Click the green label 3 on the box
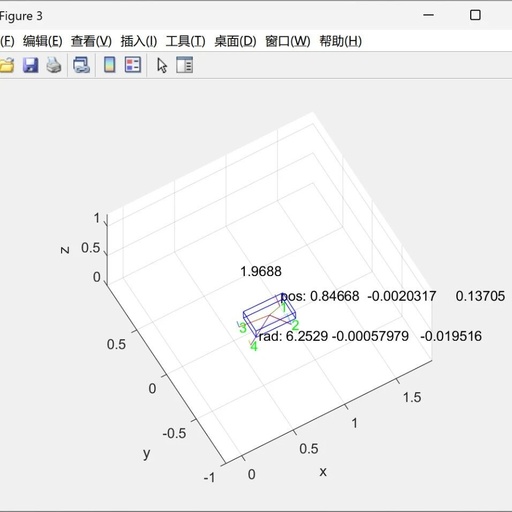 [x=243, y=328]
